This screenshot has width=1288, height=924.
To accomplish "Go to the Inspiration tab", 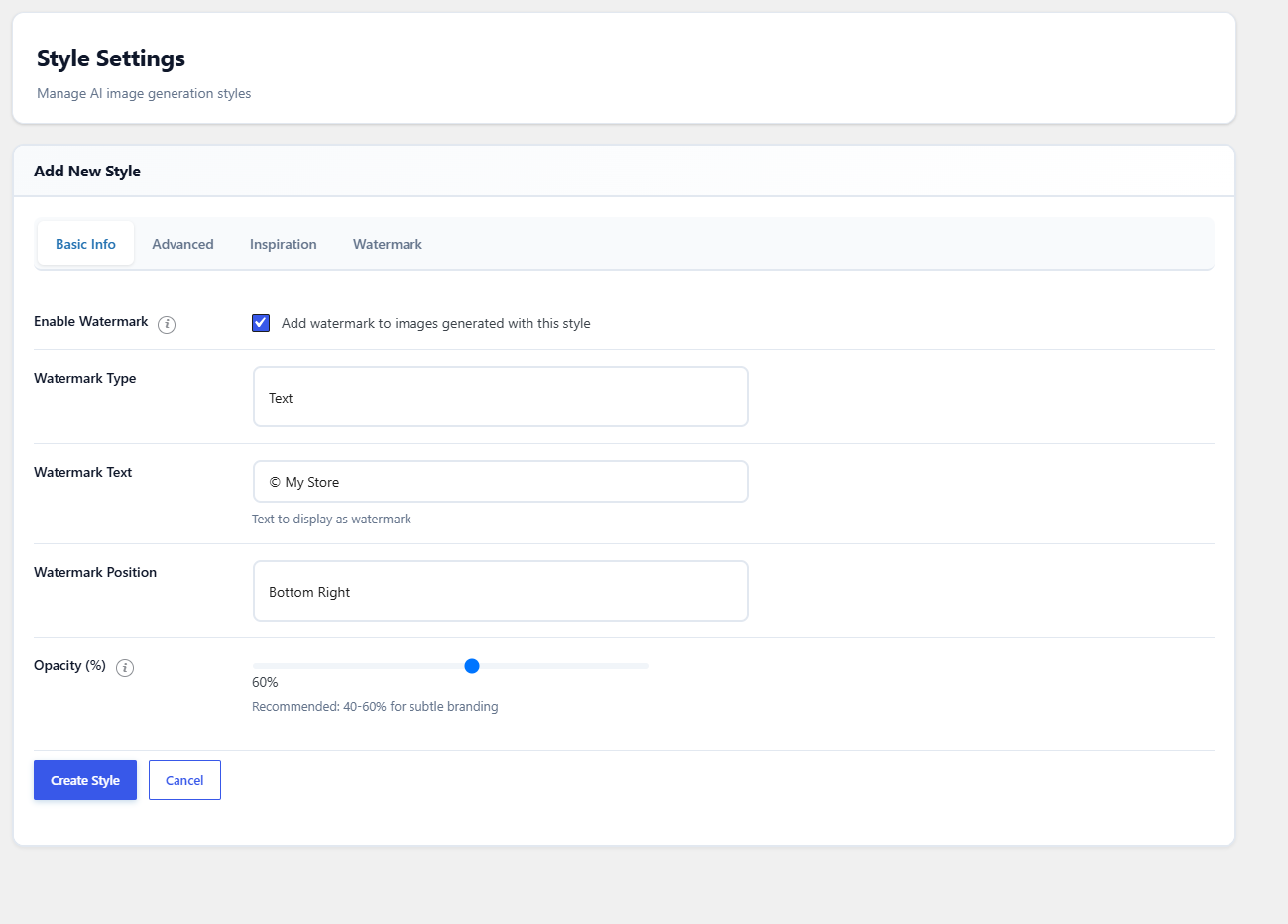I will point(284,244).
